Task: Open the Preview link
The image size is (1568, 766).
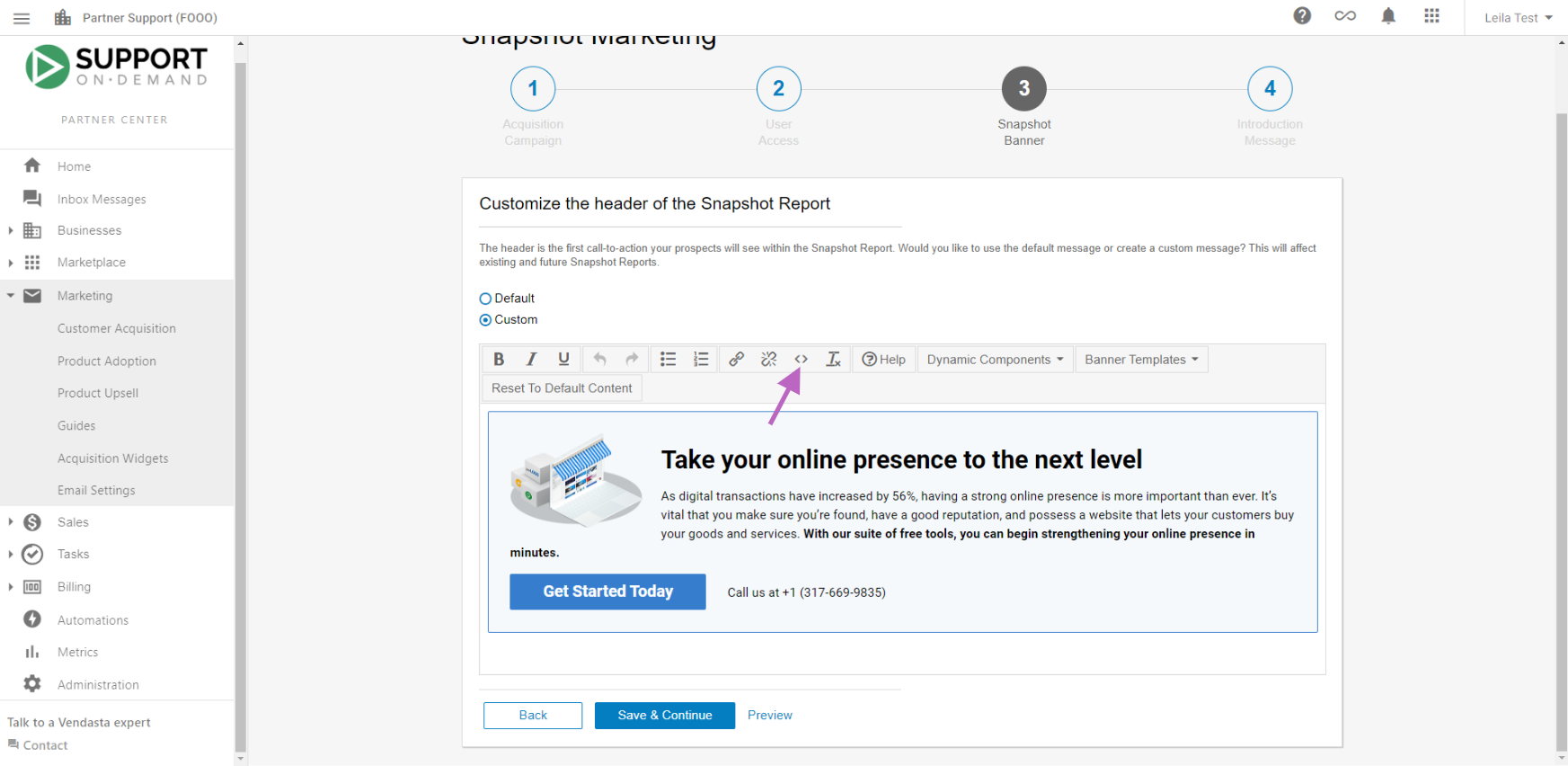Action: click(770, 716)
